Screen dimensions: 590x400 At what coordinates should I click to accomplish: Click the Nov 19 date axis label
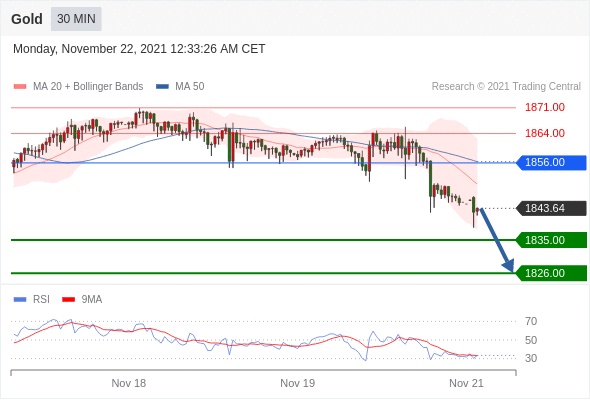coord(298,383)
